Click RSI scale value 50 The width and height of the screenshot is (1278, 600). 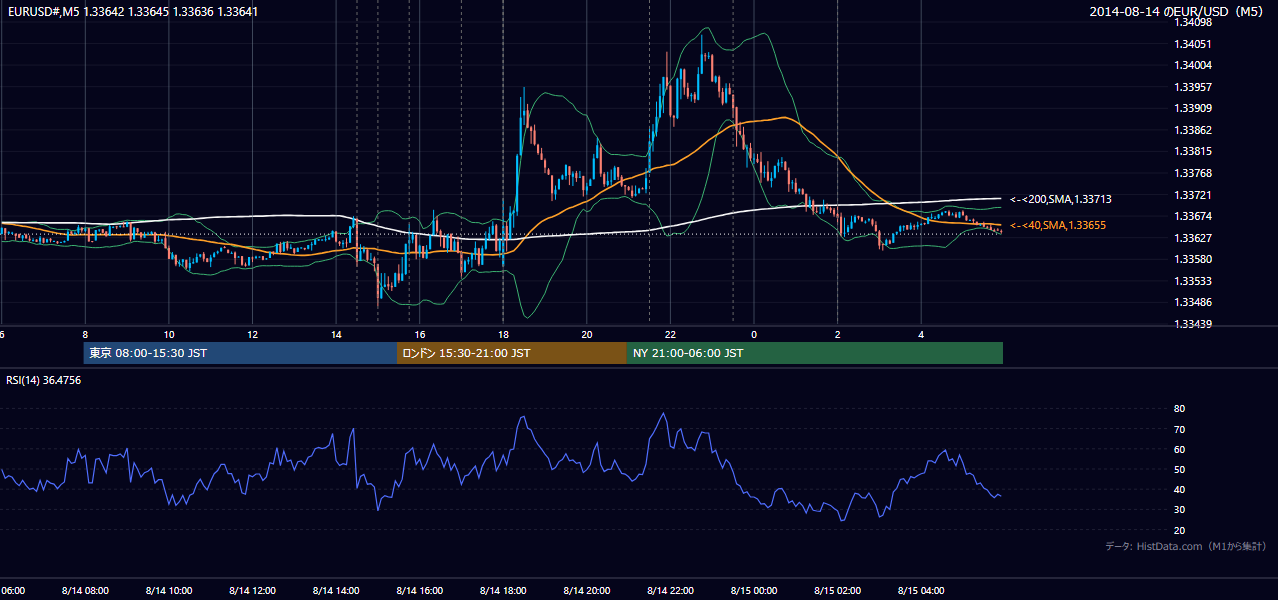coord(1179,469)
